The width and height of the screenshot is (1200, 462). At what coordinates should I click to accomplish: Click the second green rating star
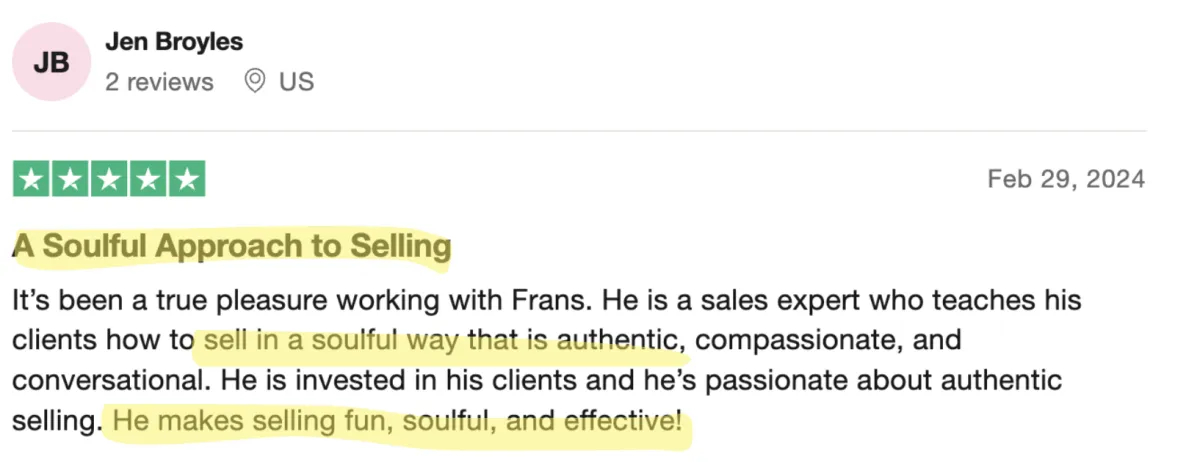tap(70, 179)
